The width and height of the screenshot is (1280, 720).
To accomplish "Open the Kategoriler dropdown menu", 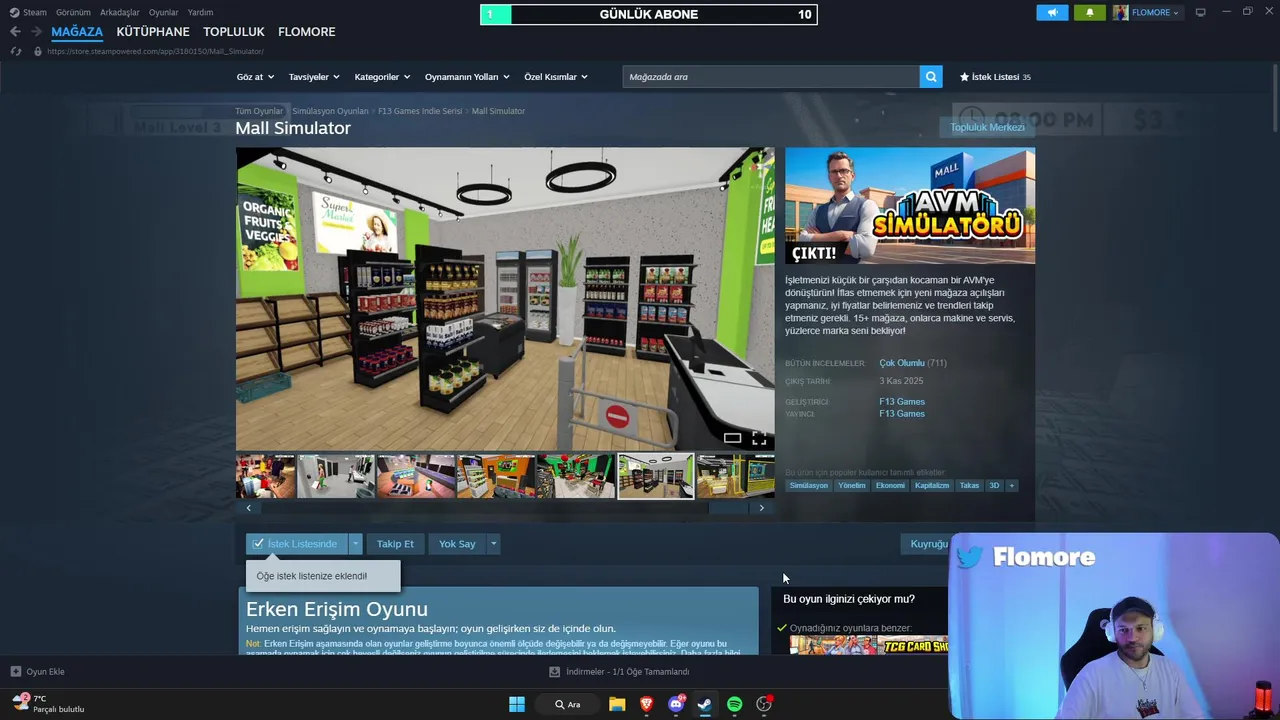I will coord(382,77).
